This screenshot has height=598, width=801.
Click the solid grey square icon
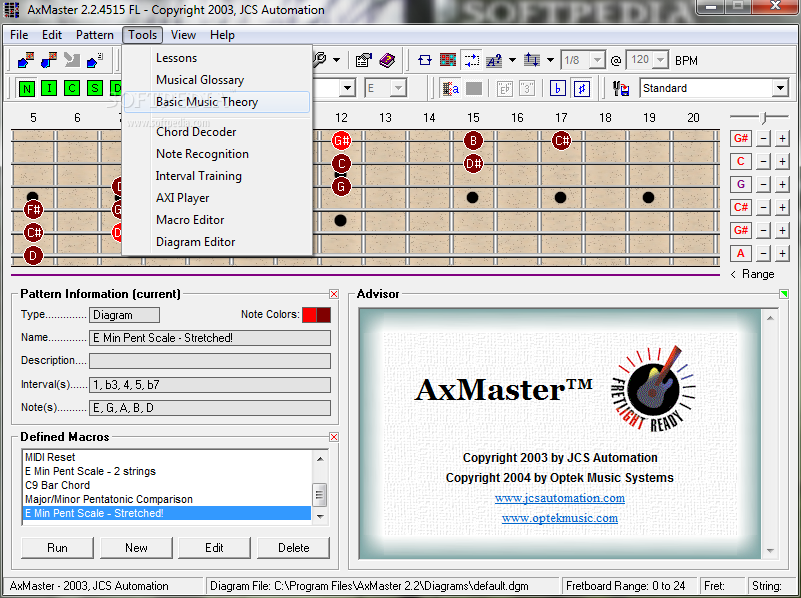click(x=474, y=89)
